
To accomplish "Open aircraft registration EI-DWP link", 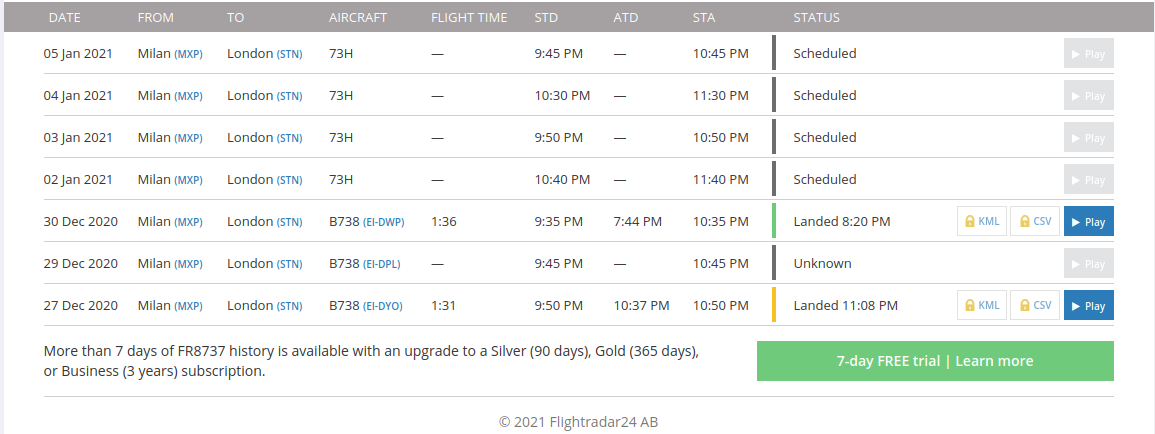I will [383, 222].
